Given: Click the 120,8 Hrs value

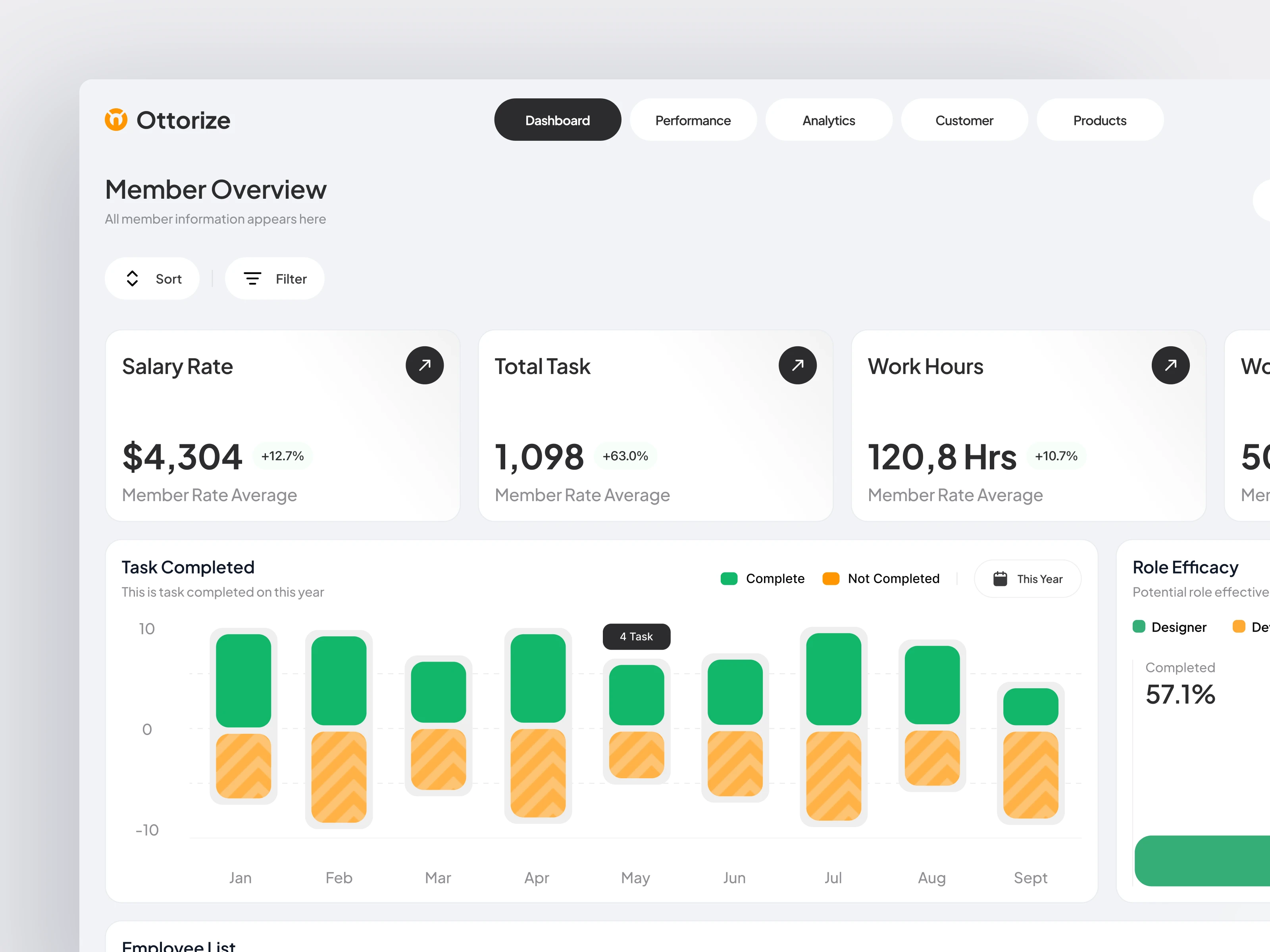Looking at the screenshot, I should 942,457.
